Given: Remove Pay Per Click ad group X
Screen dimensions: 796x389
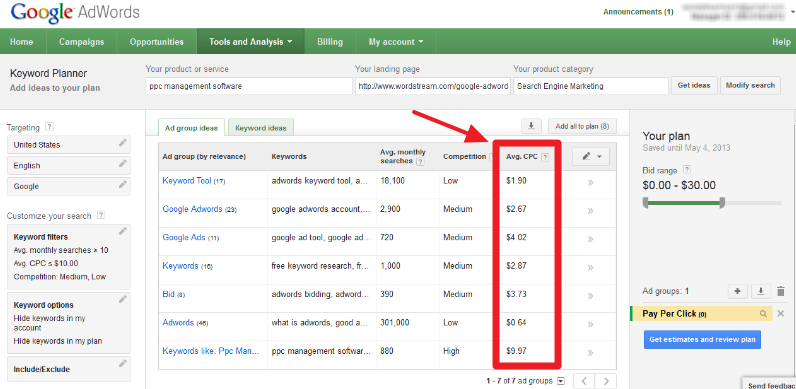Looking at the screenshot, I should (781, 314).
